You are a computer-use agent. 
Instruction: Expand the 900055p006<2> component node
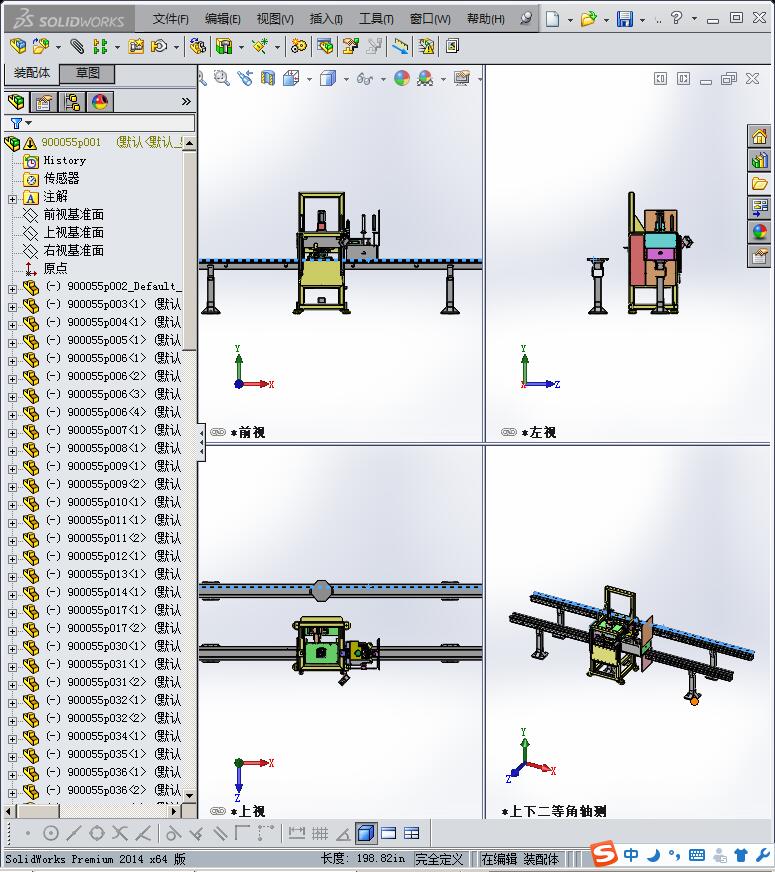pyautogui.click(x=12, y=379)
